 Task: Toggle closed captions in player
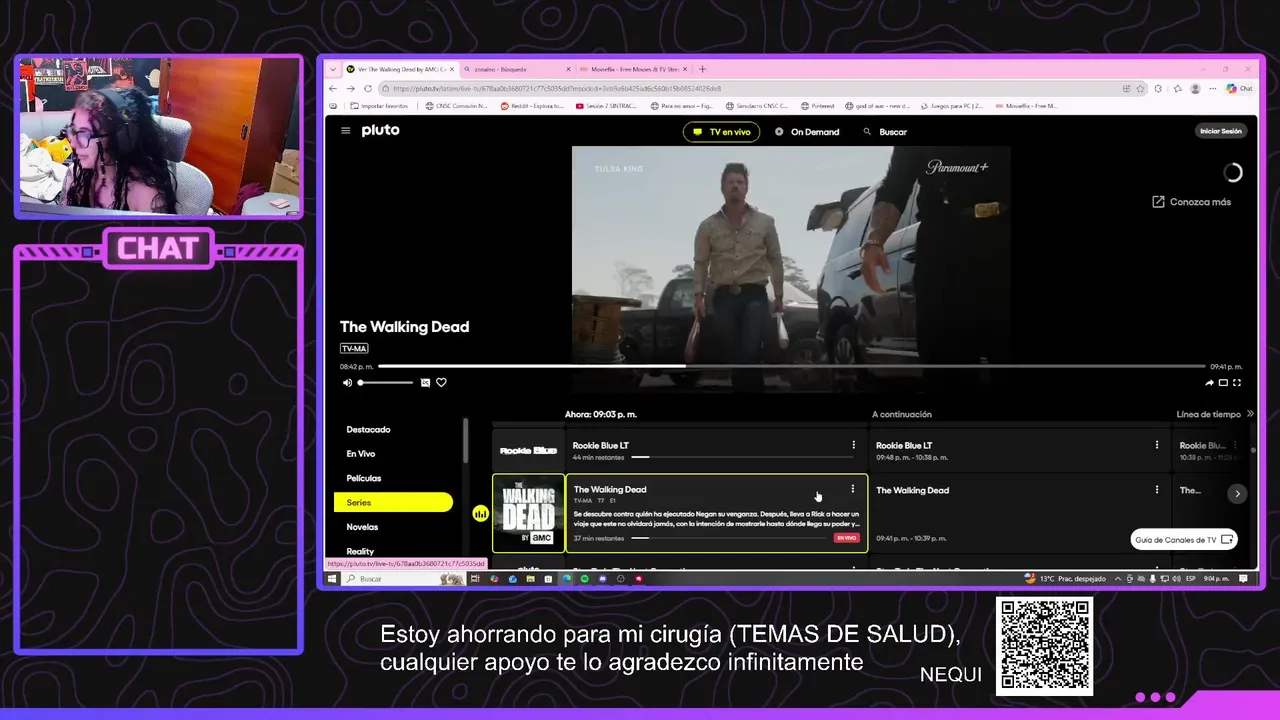point(425,383)
